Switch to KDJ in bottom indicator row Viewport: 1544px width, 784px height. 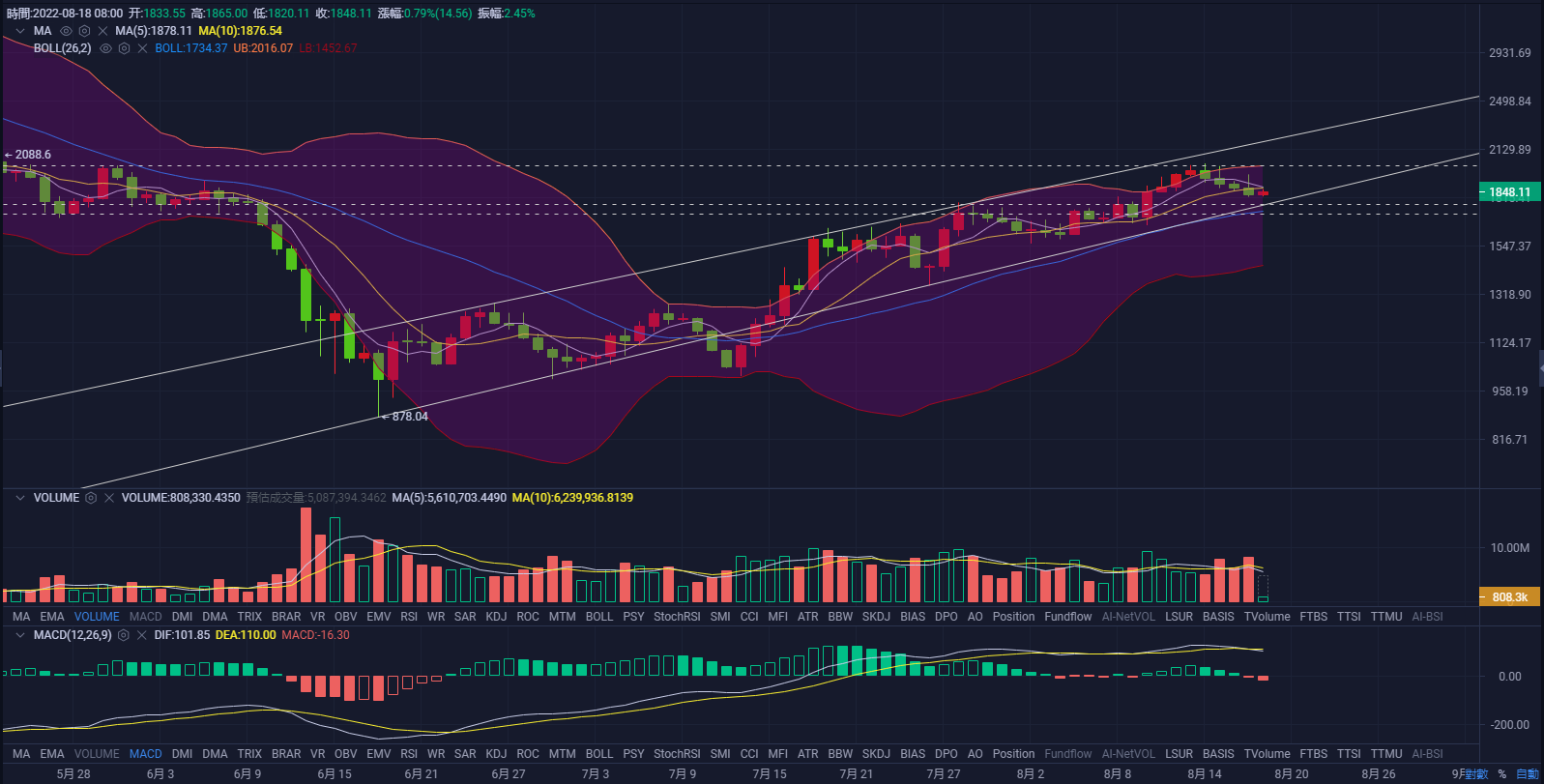(x=496, y=754)
